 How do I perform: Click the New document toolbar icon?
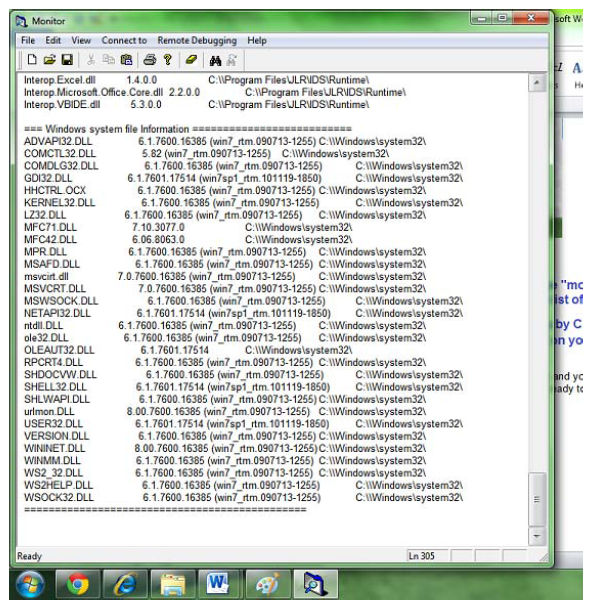(32, 60)
